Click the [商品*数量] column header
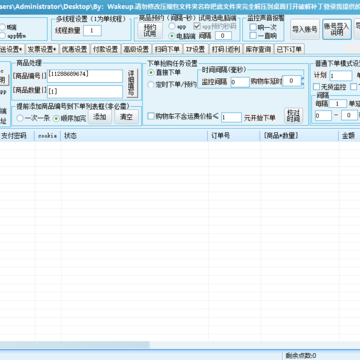Screen dimensions: 360x360 299,136
